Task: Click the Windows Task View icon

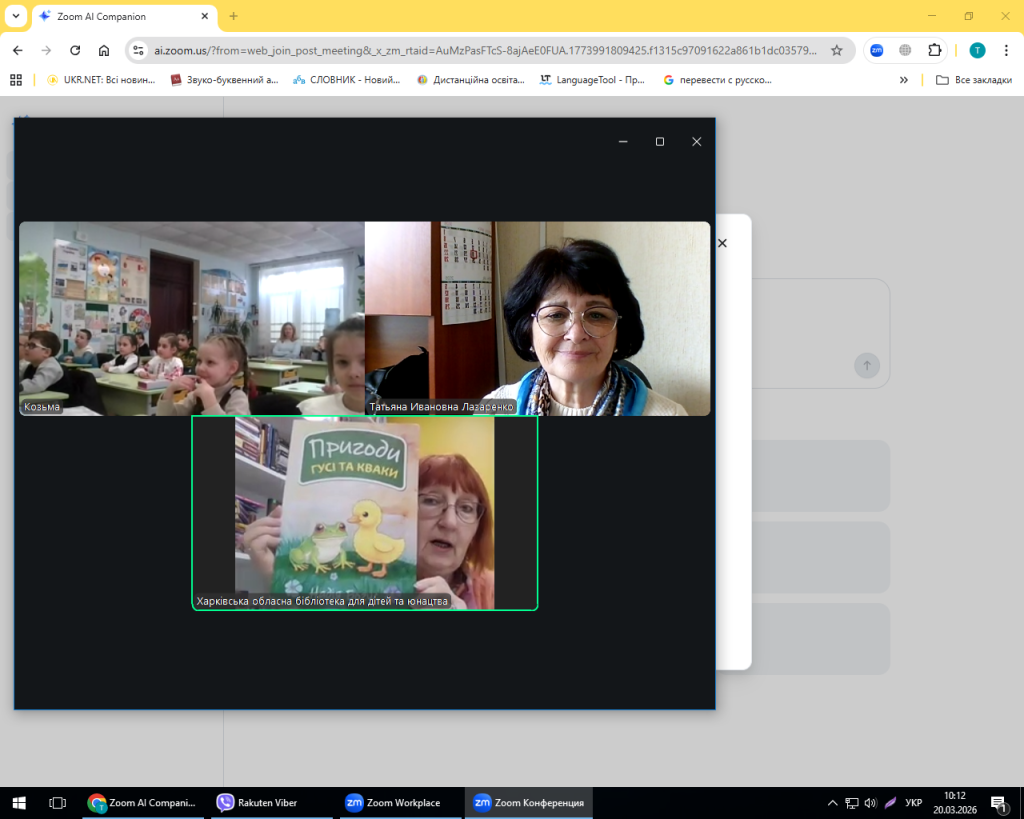Action: (x=57, y=802)
